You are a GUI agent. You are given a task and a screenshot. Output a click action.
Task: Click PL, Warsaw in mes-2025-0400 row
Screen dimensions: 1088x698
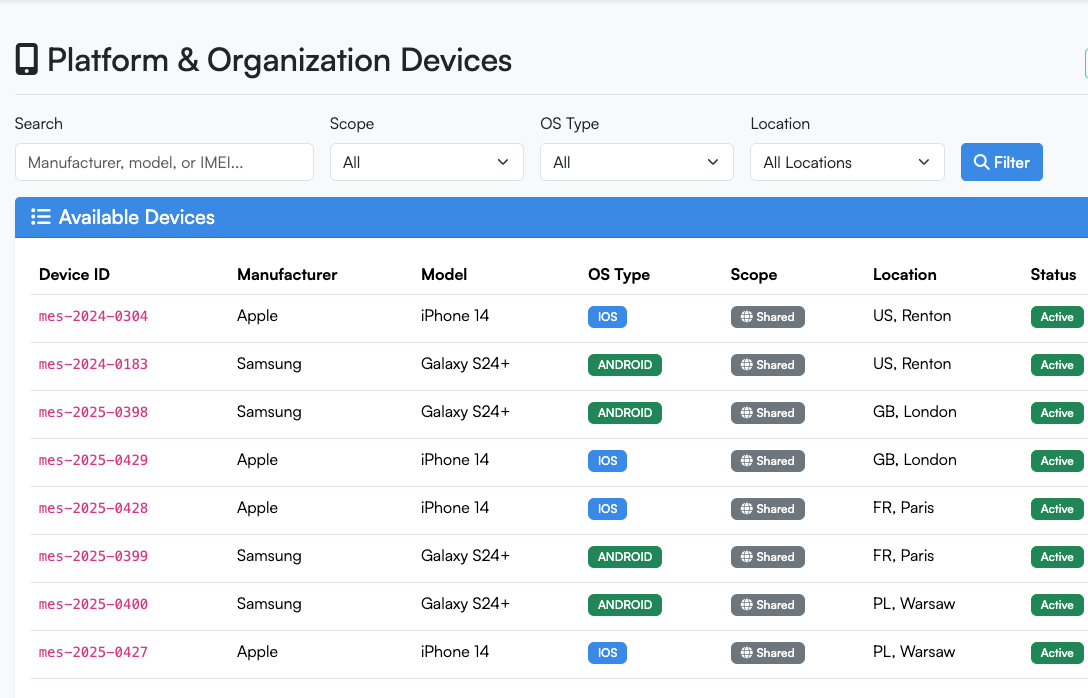pyautogui.click(x=914, y=603)
